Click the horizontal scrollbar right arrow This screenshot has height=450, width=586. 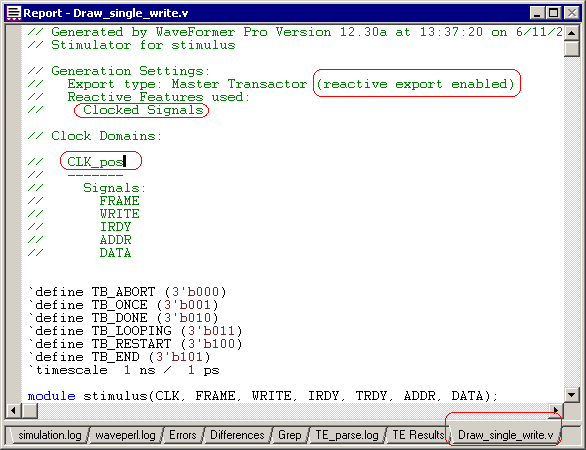(556, 411)
